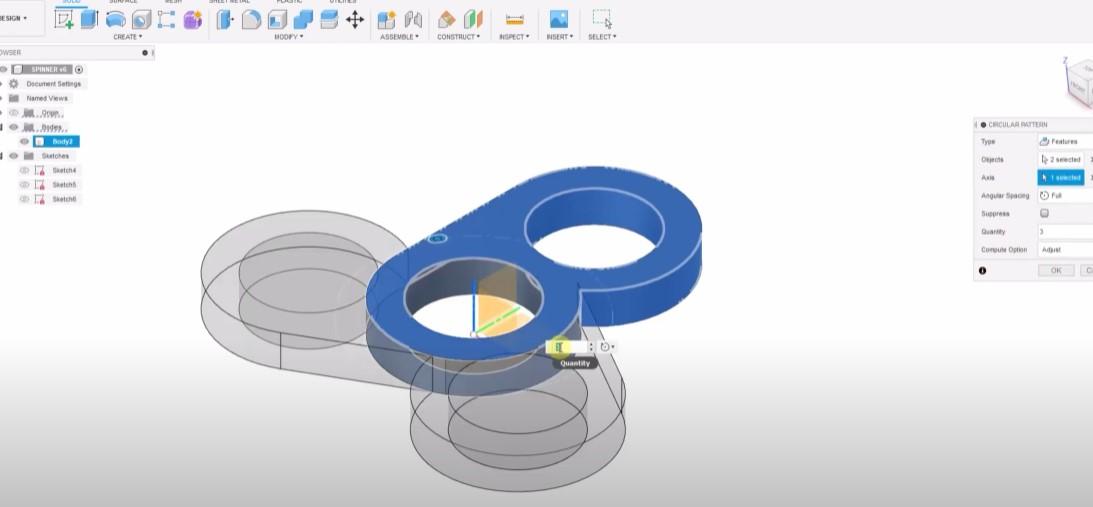
Task: Activate SPINNER v6 component radio button
Action: point(79,69)
